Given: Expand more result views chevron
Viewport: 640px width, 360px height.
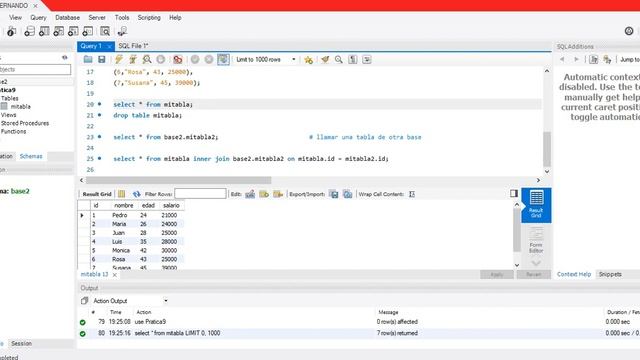Looking at the screenshot, I should click(x=536, y=263).
